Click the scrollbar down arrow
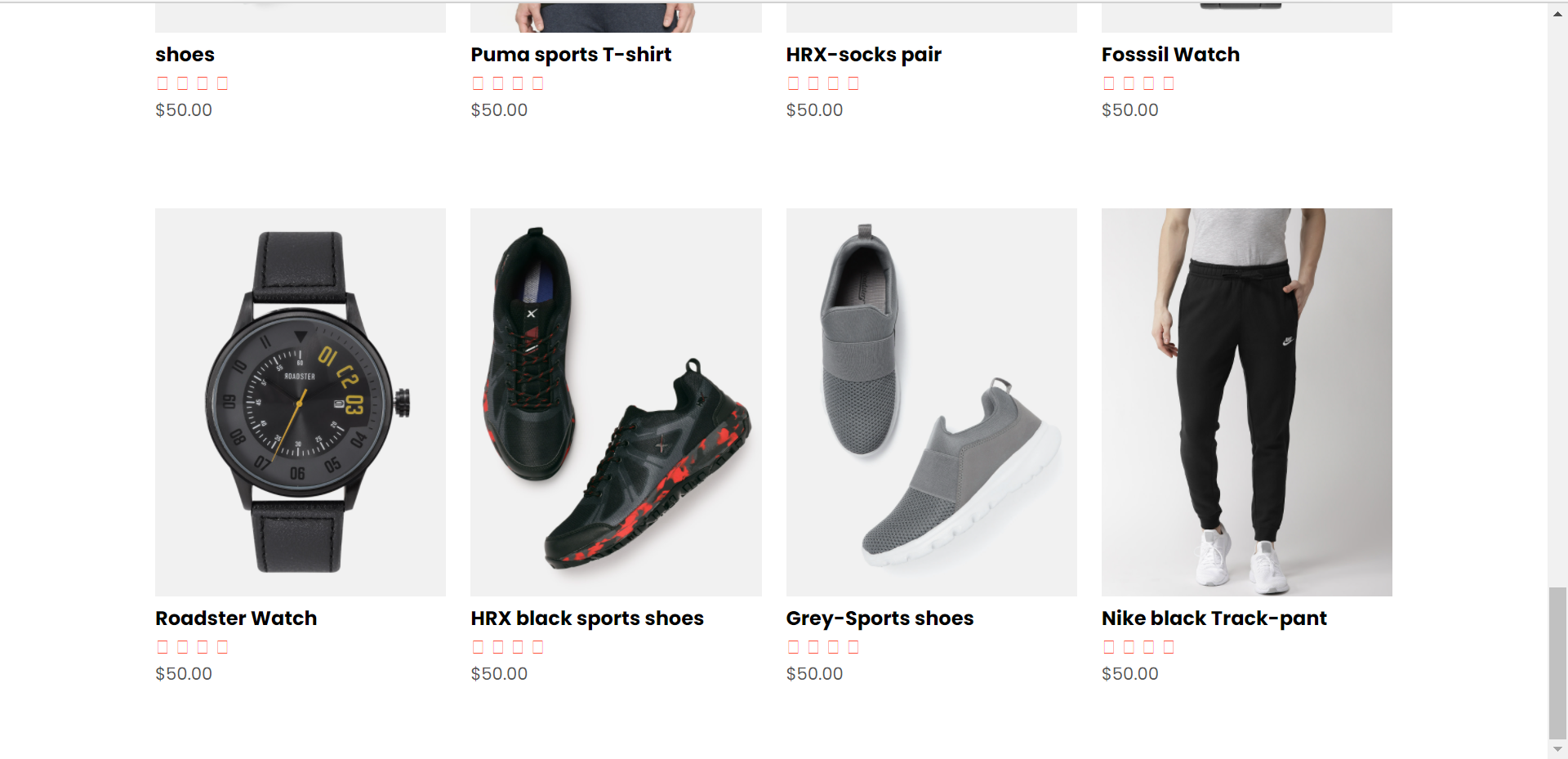The height and width of the screenshot is (759, 1568). [x=1558, y=748]
